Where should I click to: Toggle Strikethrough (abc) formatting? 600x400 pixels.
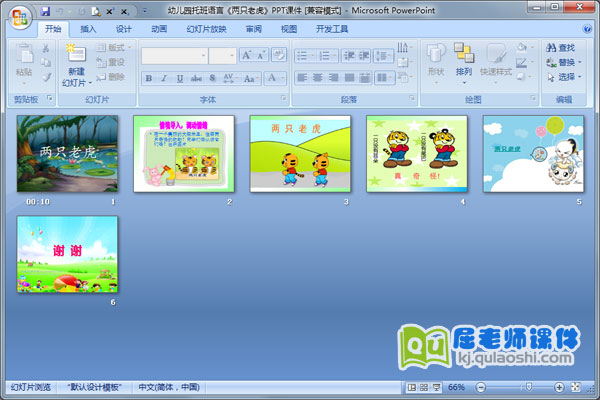click(196, 78)
